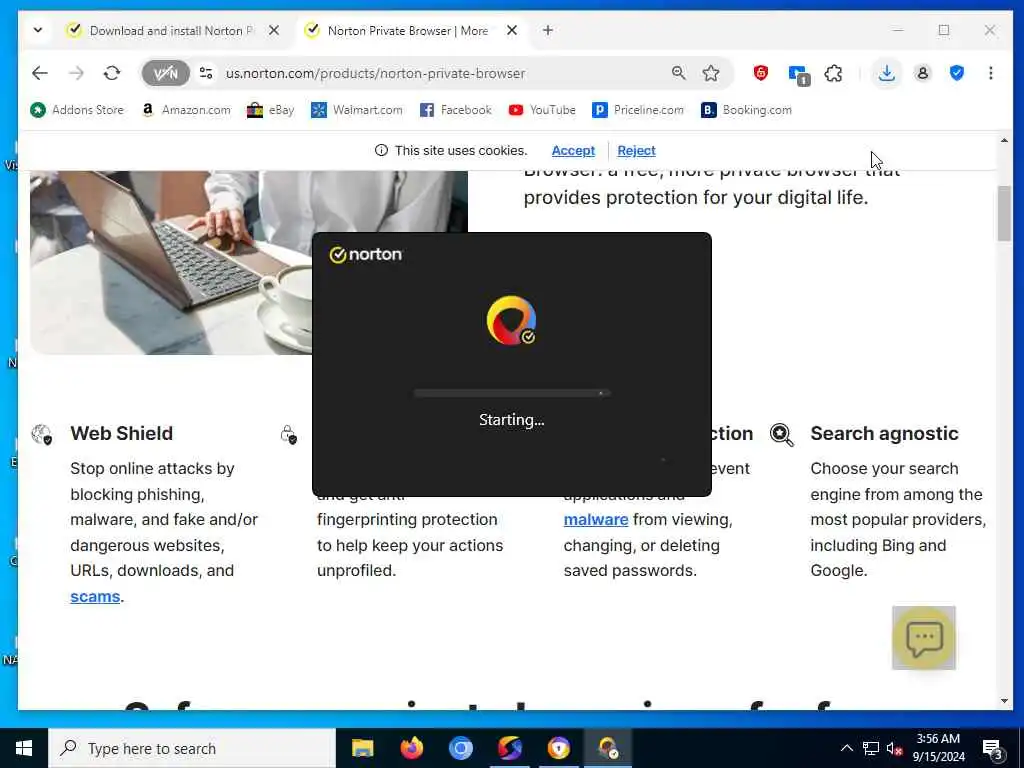Click the Search agnostic magnifier icon

click(782, 434)
